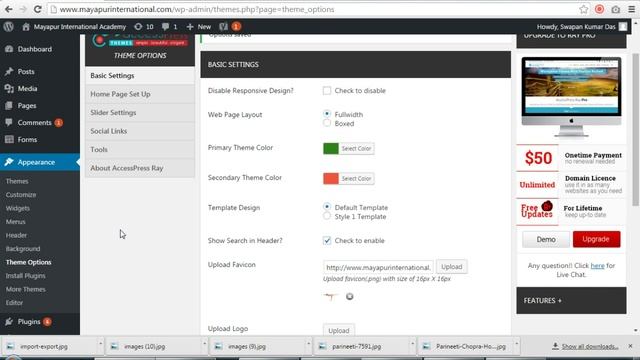The width and height of the screenshot is (640, 360).
Task: Select the Fullwidth layout radio button
Action: 327,114
